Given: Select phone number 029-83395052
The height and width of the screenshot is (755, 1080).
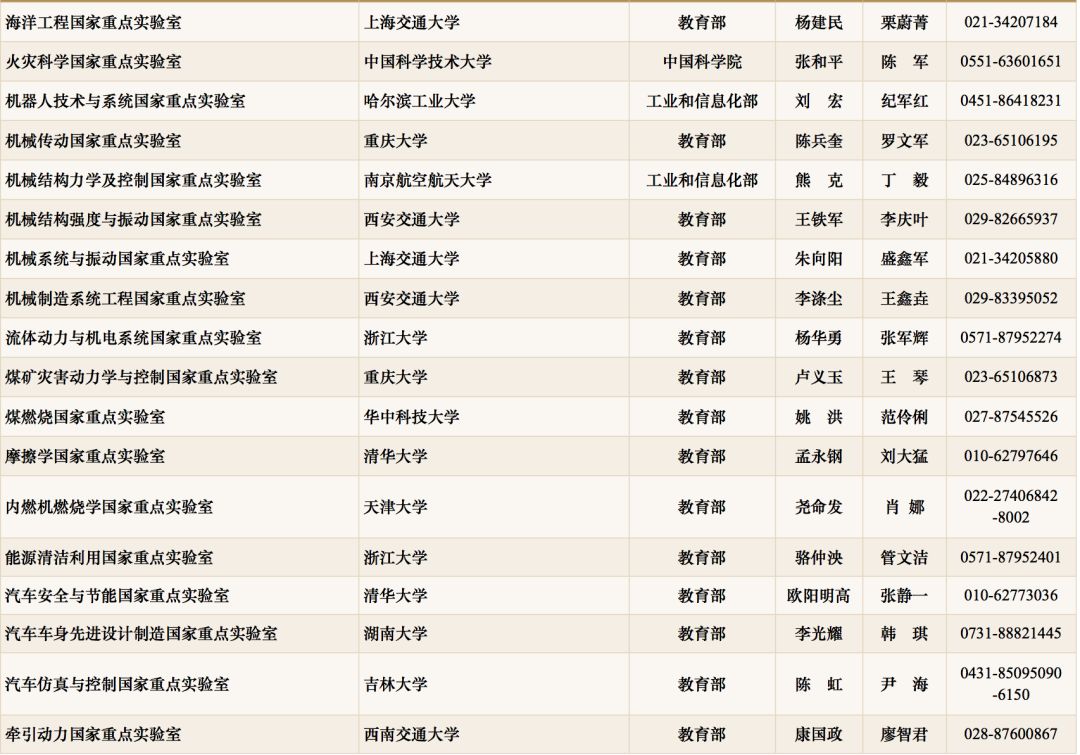Looking at the screenshot, I should pos(1010,298).
